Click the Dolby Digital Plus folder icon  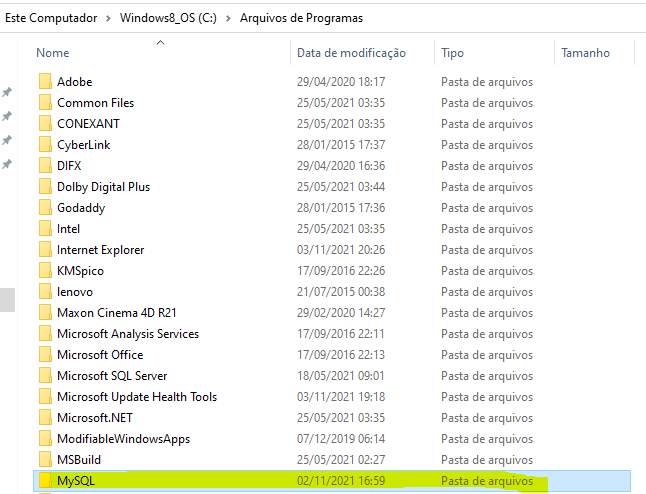click(45, 187)
